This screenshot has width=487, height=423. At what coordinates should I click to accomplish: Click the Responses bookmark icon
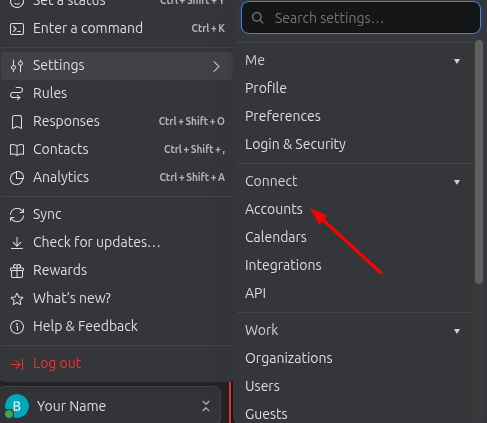tap(17, 122)
